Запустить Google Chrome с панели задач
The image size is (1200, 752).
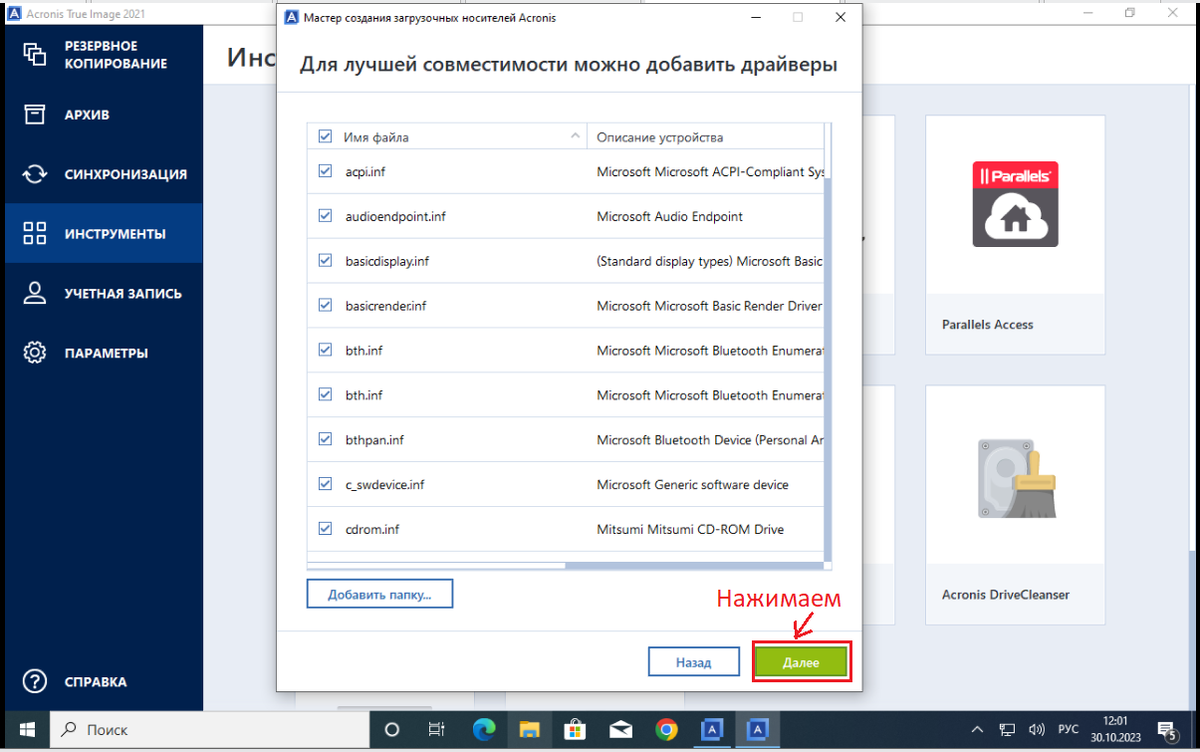point(666,730)
